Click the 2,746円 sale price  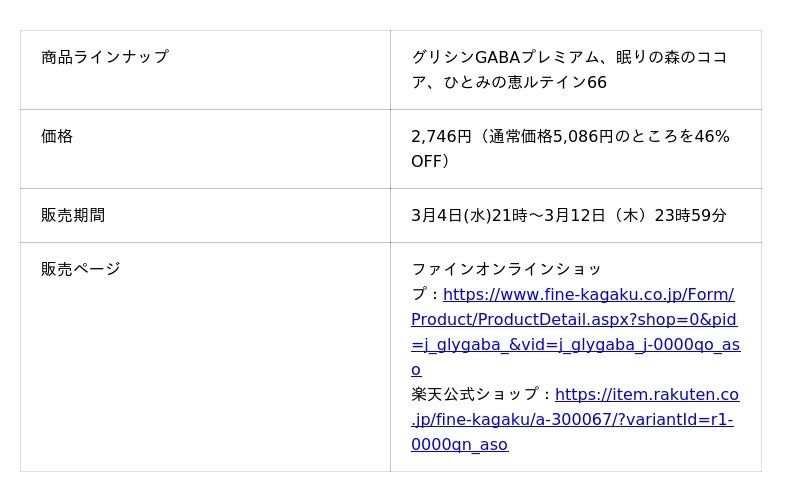pos(441,136)
